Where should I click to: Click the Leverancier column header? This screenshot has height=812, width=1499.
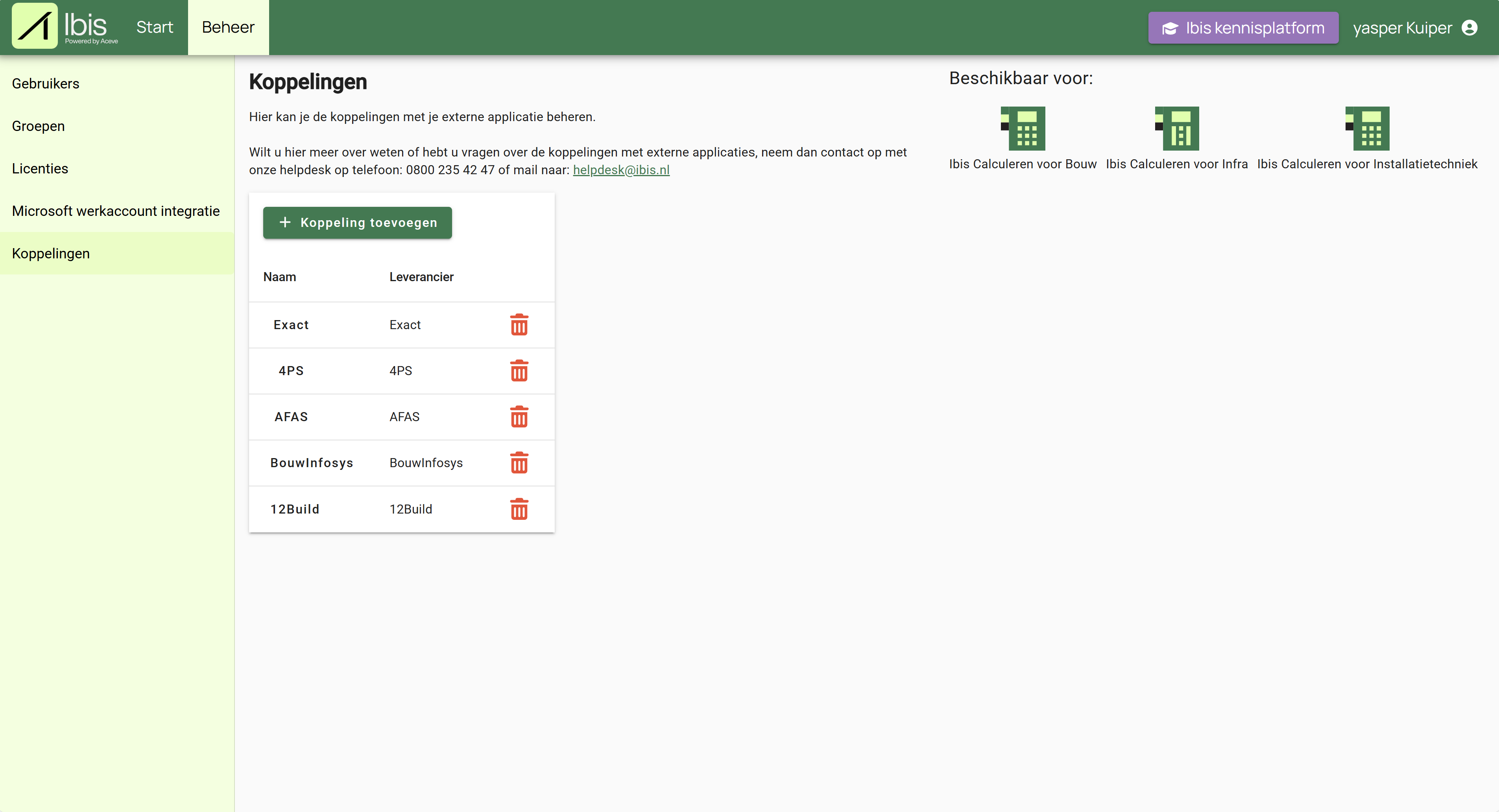click(421, 277)
